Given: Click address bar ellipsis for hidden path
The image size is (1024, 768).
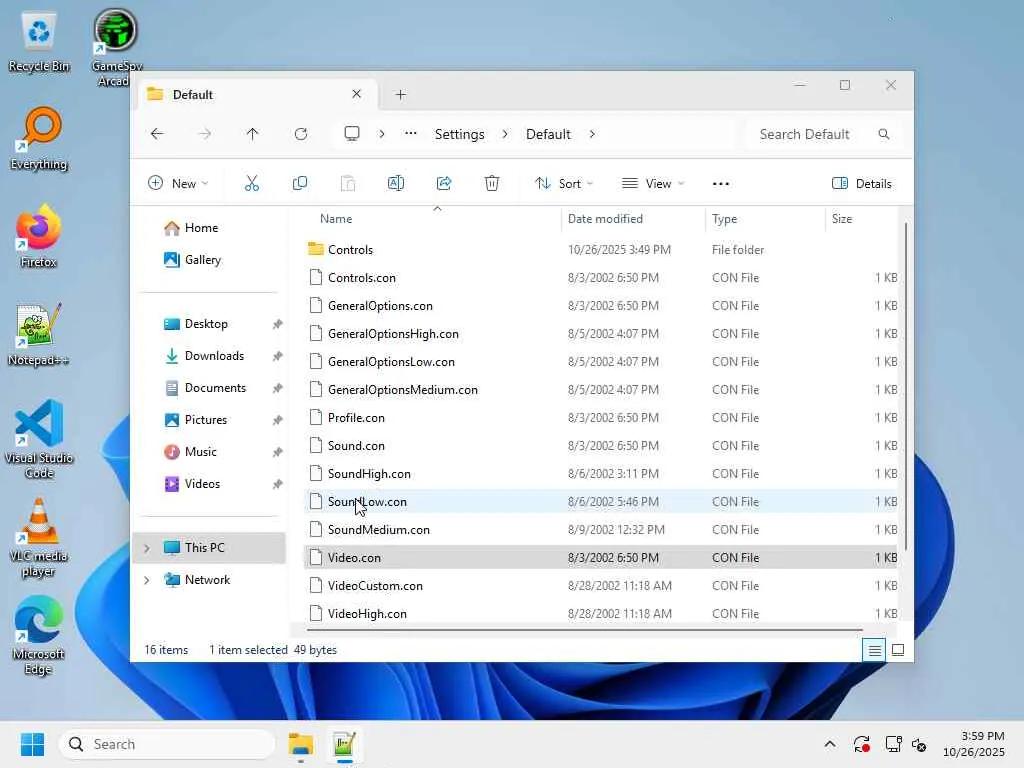Looking at the screenshot, I should [x=410, y=134].
